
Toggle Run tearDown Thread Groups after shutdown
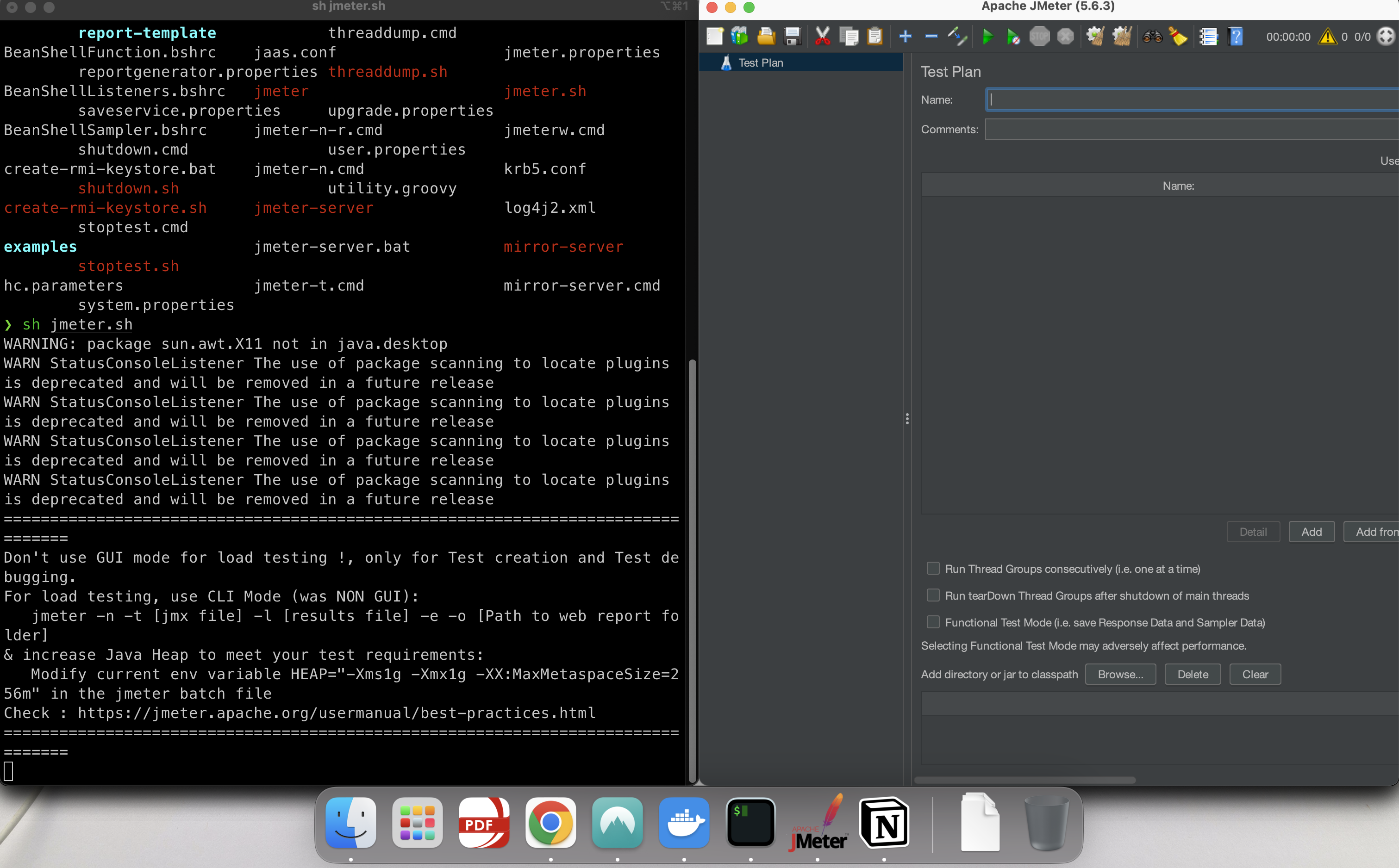coord(933,595)
